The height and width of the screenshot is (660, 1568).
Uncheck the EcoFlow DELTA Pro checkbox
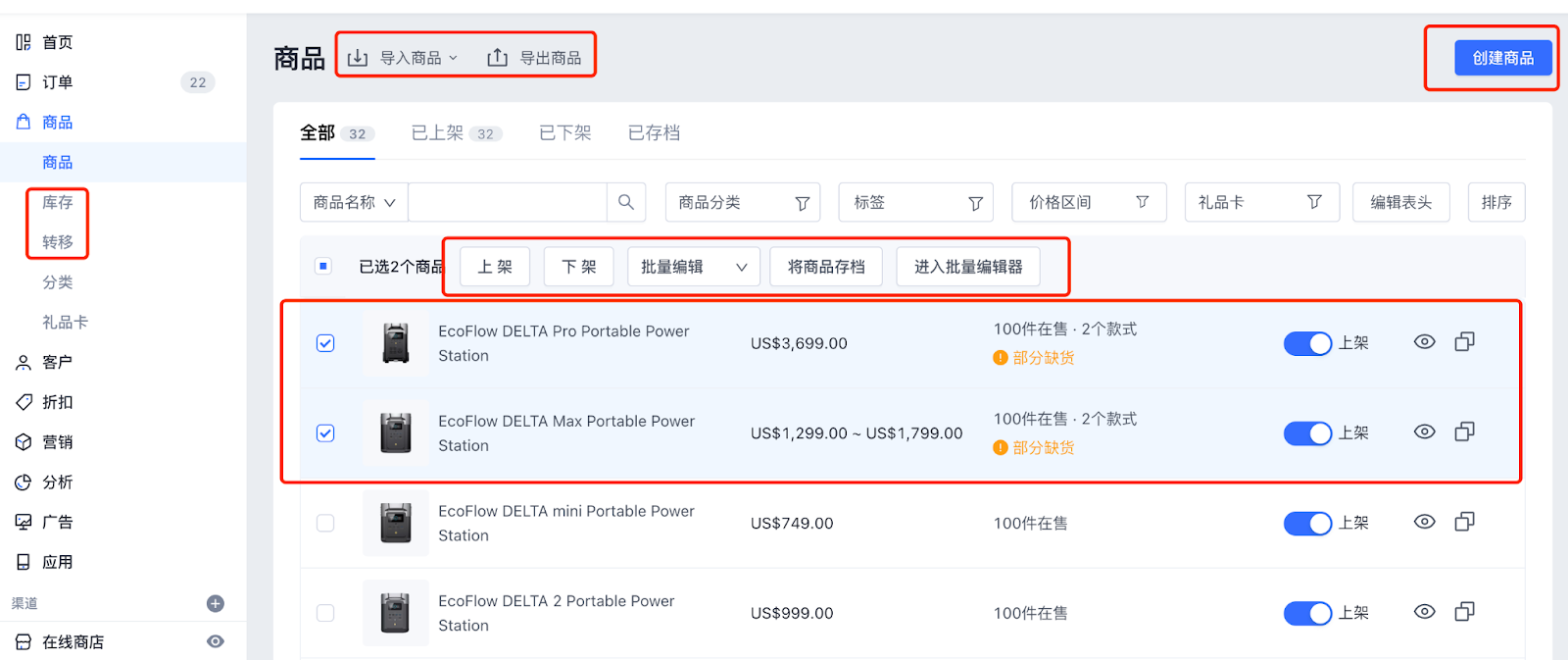pyautogui.click(x=325, y=343)
